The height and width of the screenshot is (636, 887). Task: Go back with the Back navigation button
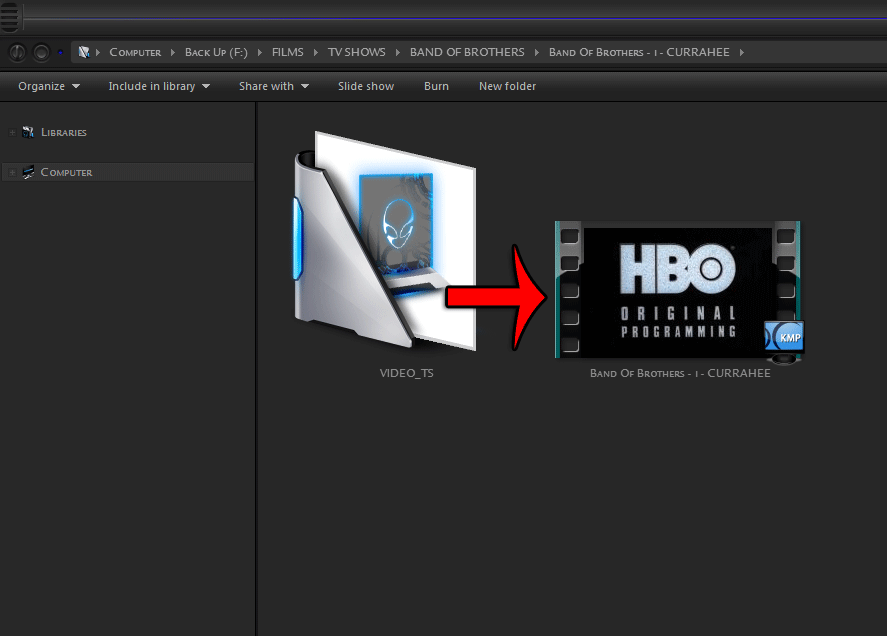click(x=18, y=53)
